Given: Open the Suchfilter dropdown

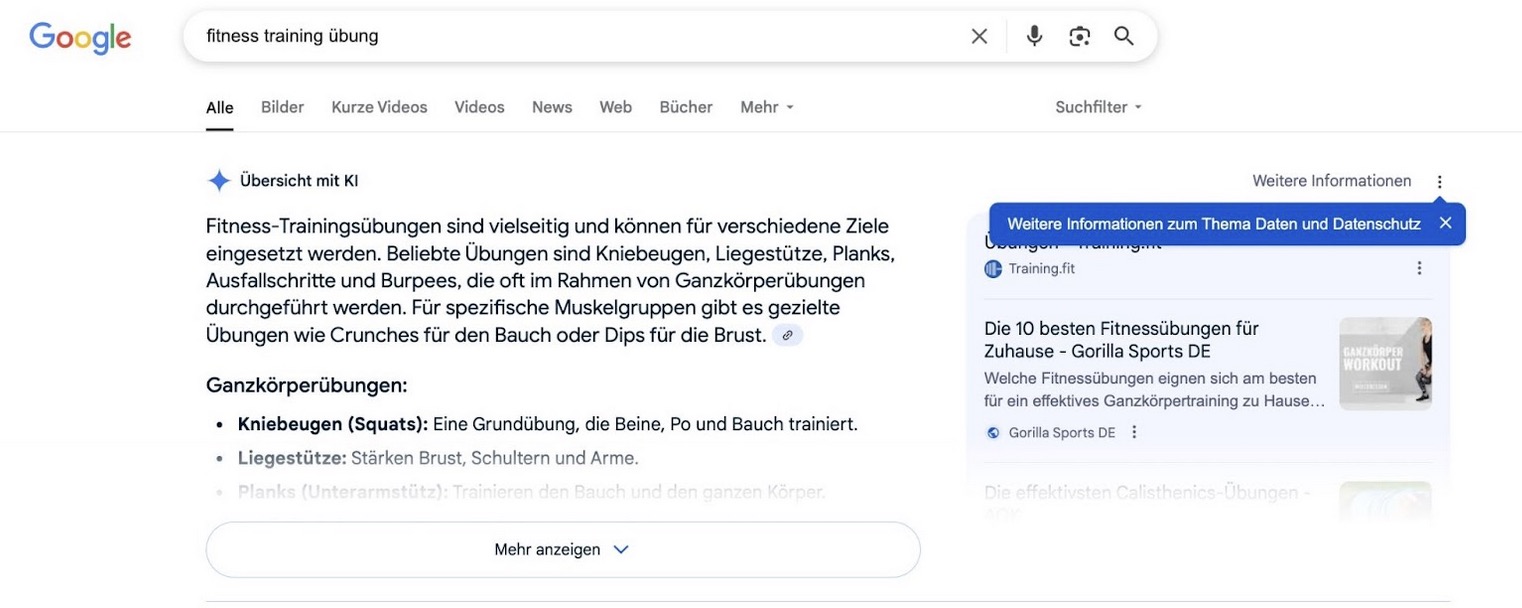Looking at the screenshot, I should point(1098,107).
